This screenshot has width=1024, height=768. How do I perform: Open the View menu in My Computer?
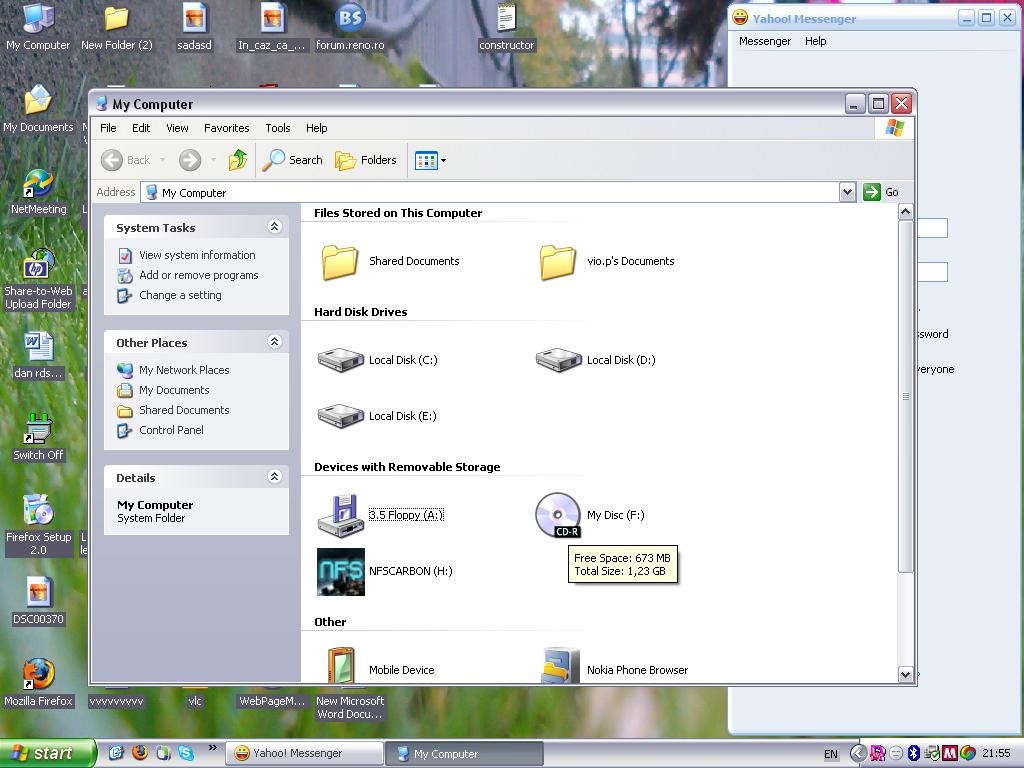pyautogui.click(x=177, y=128)
